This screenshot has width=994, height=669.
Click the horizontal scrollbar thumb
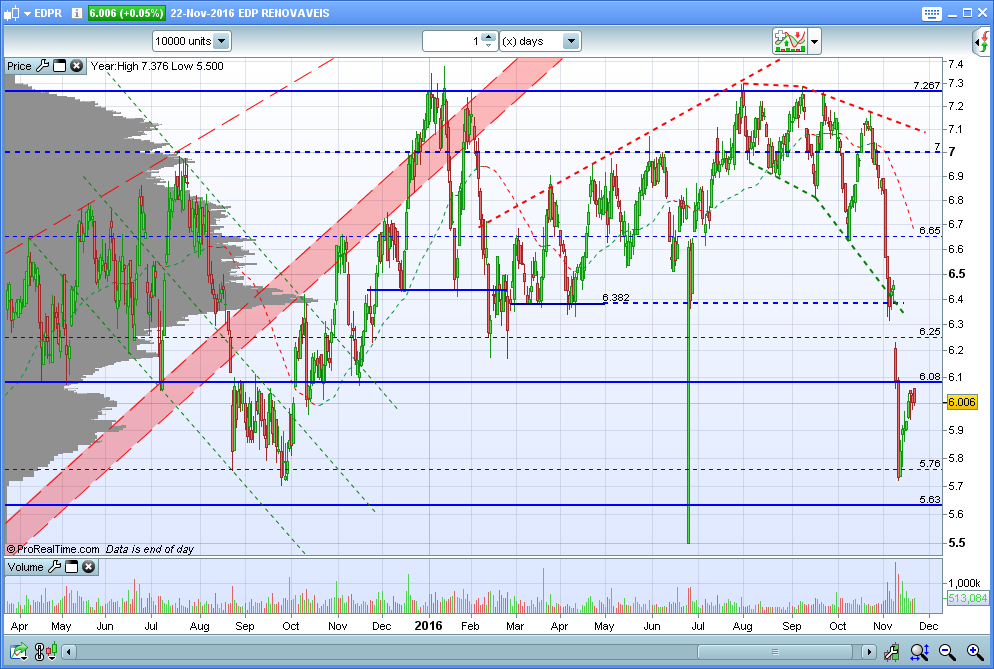(775, 651)
